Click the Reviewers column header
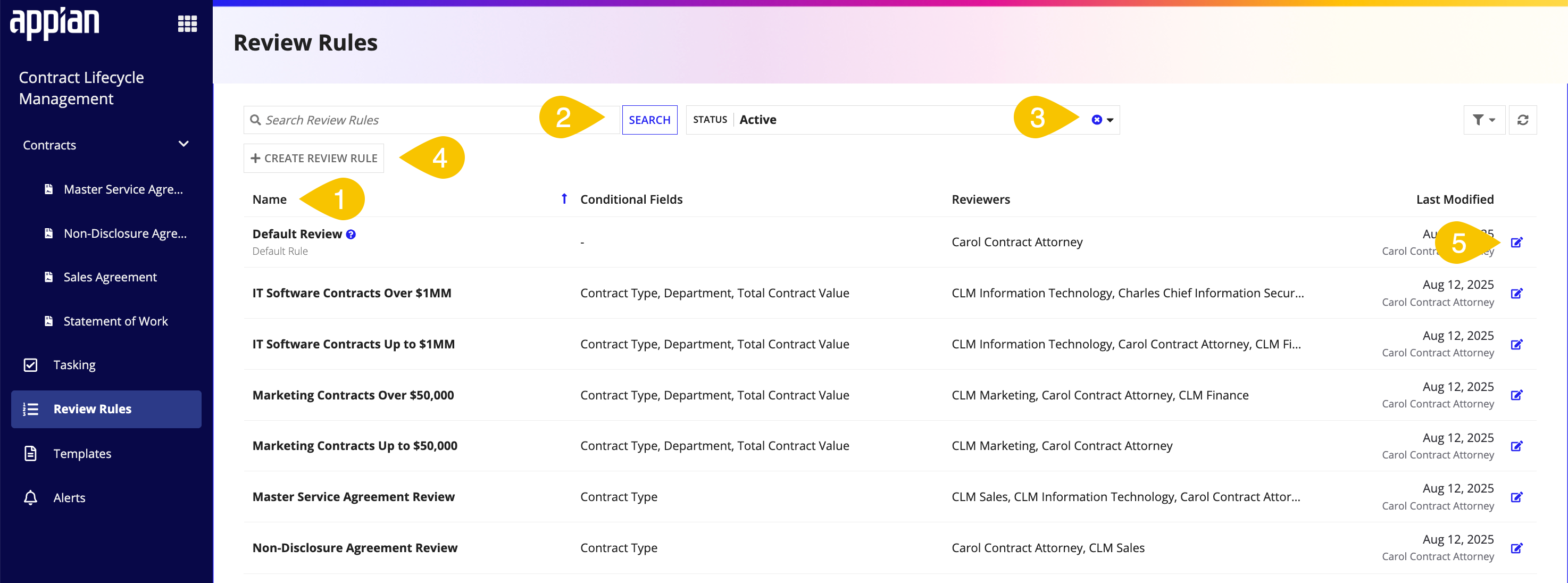Image resolution: width=1568 pixels, height=583 pixels. point(981,199)
